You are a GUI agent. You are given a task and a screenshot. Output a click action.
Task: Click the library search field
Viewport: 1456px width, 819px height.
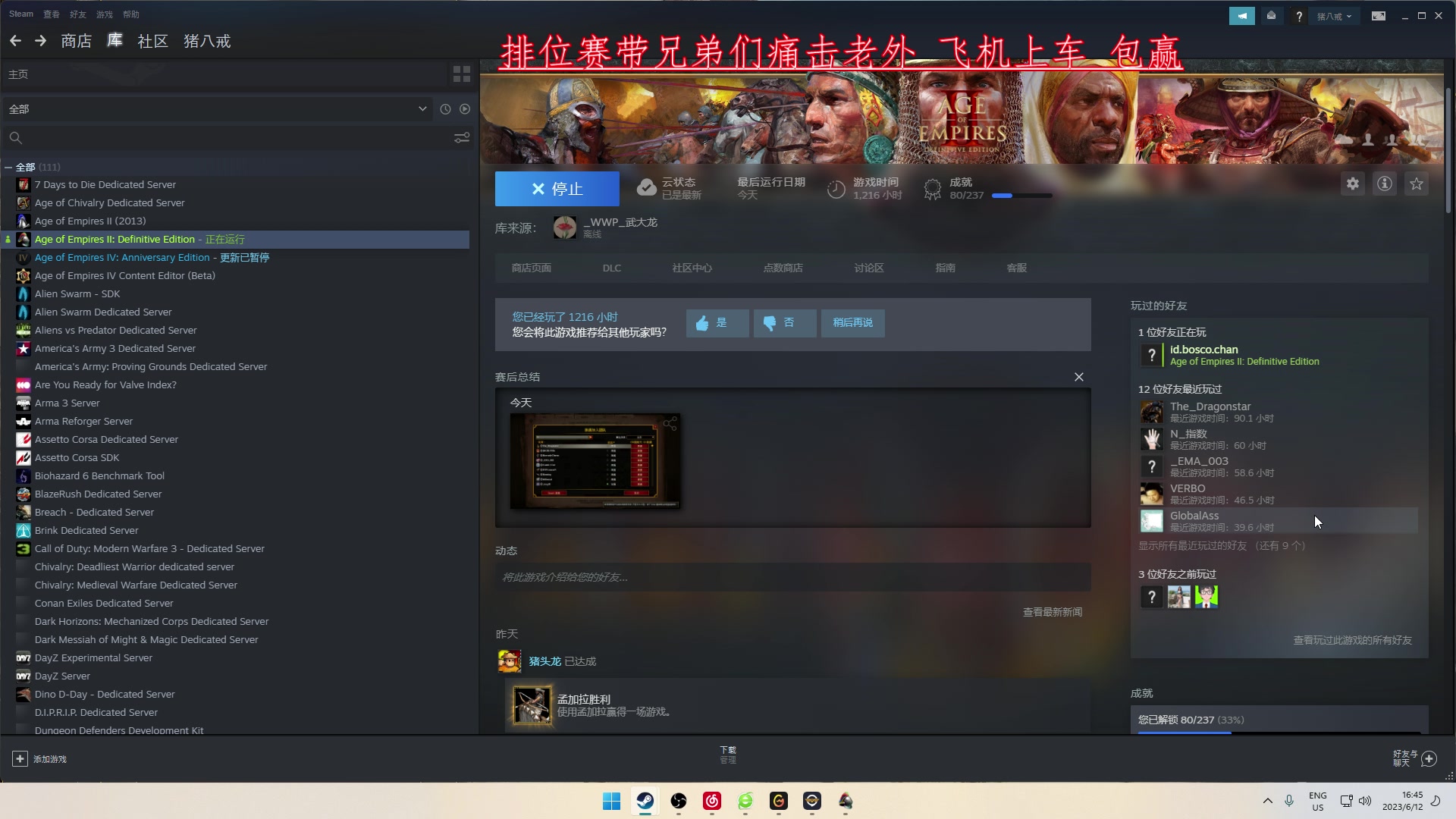tap(227, 138)
